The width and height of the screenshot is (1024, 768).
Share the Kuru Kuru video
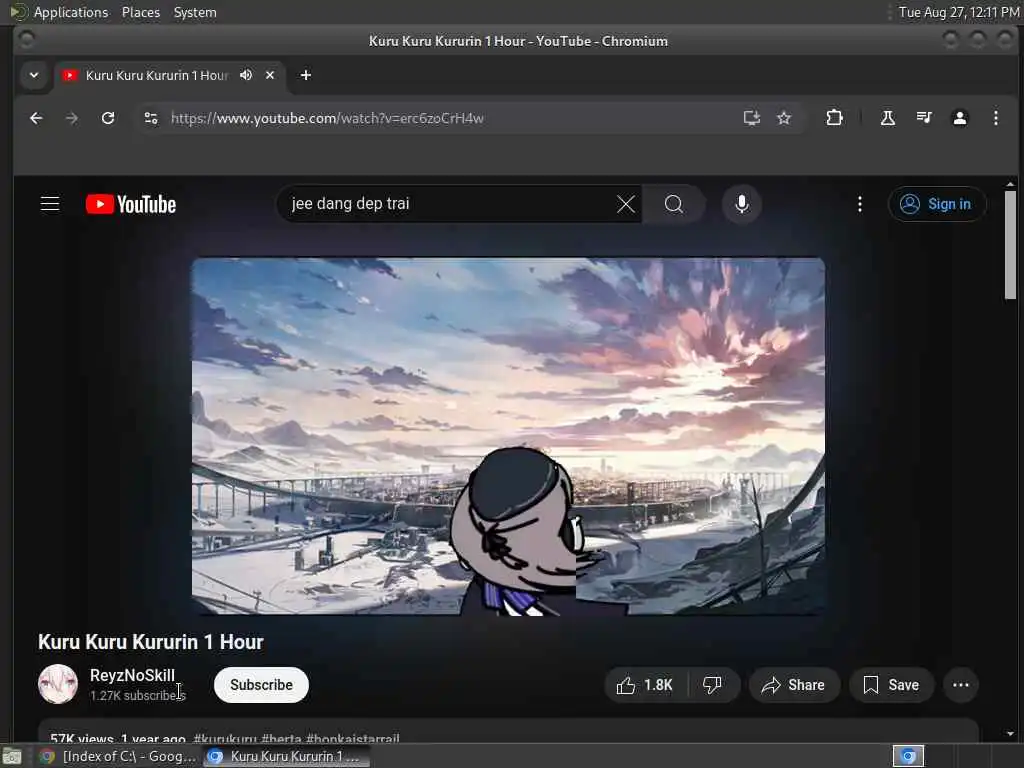(793, 684)
